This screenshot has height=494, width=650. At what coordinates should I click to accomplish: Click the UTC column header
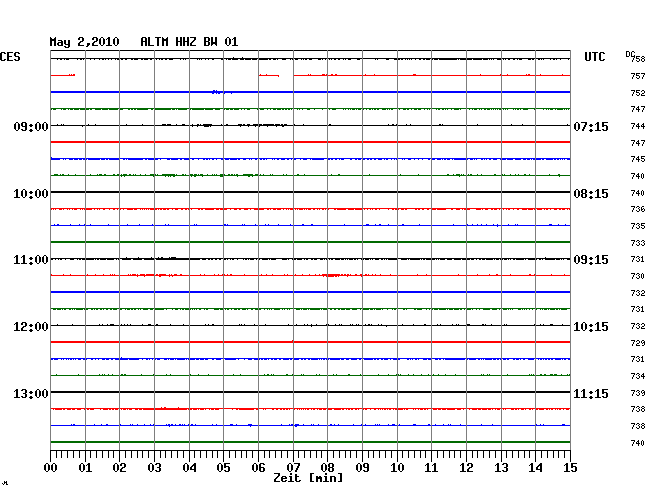[594, 57]
